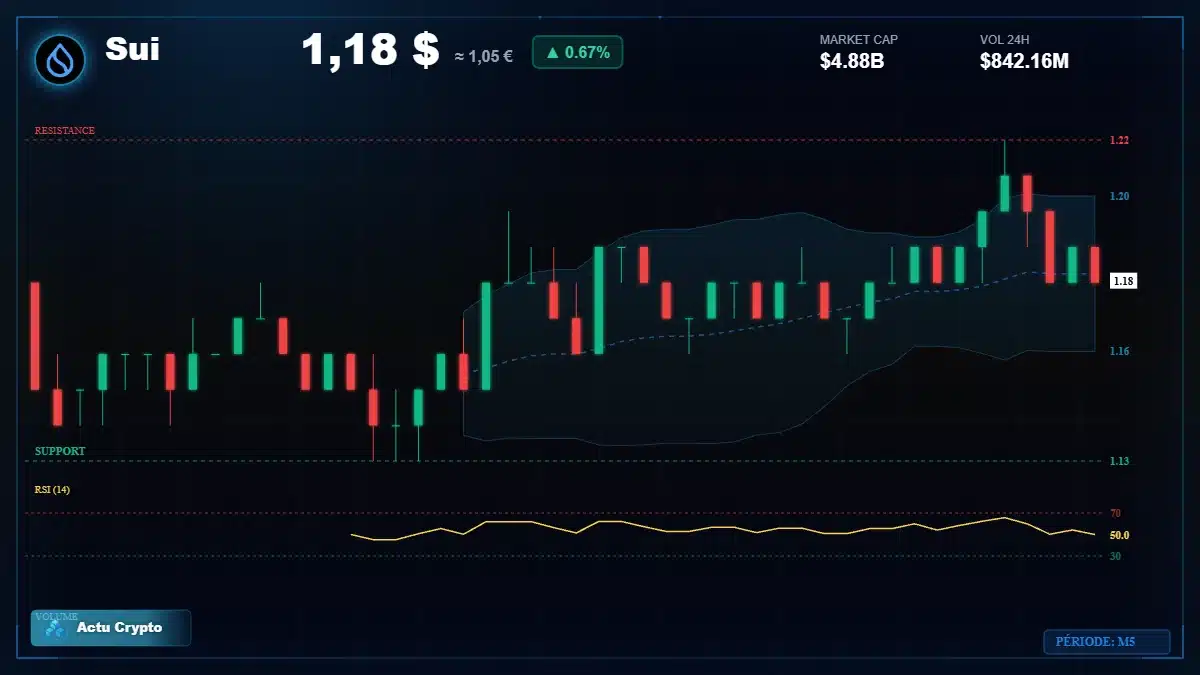
Task: Click the 1.16 price axis label
Action: pos(1119,351)
